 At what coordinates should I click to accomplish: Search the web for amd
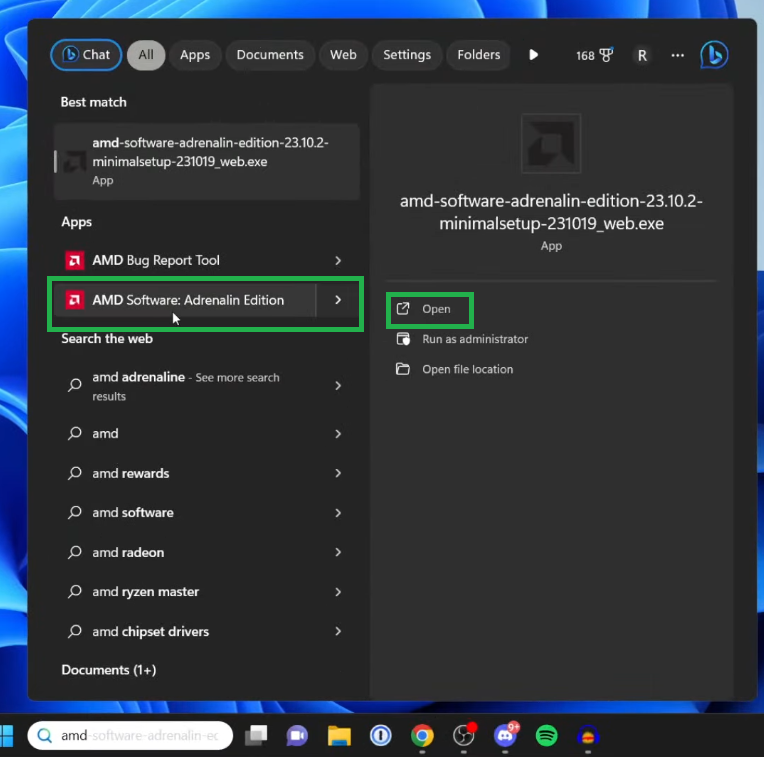coord(185,434)
